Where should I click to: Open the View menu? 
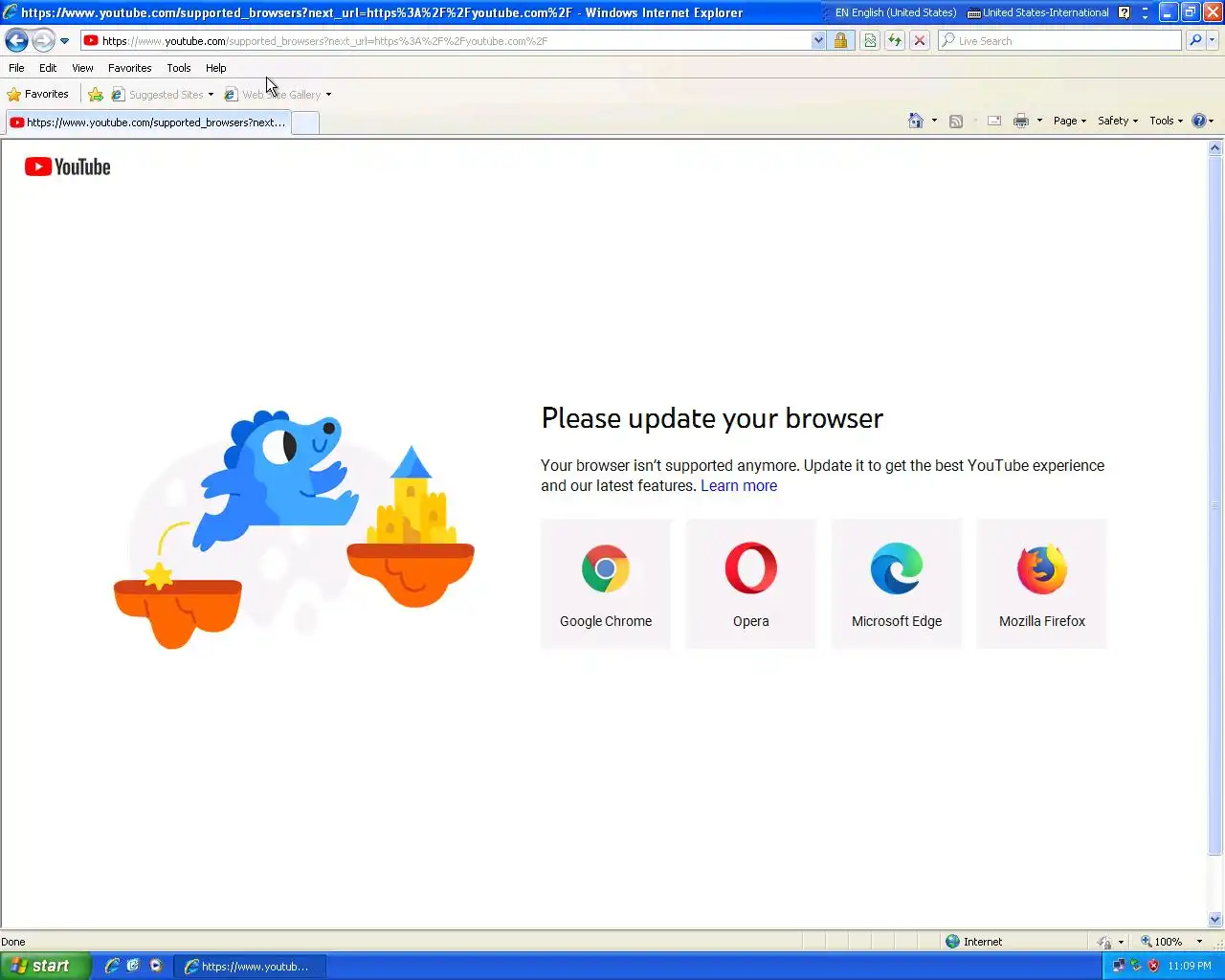pyautogui.click(x=82, y=68)
